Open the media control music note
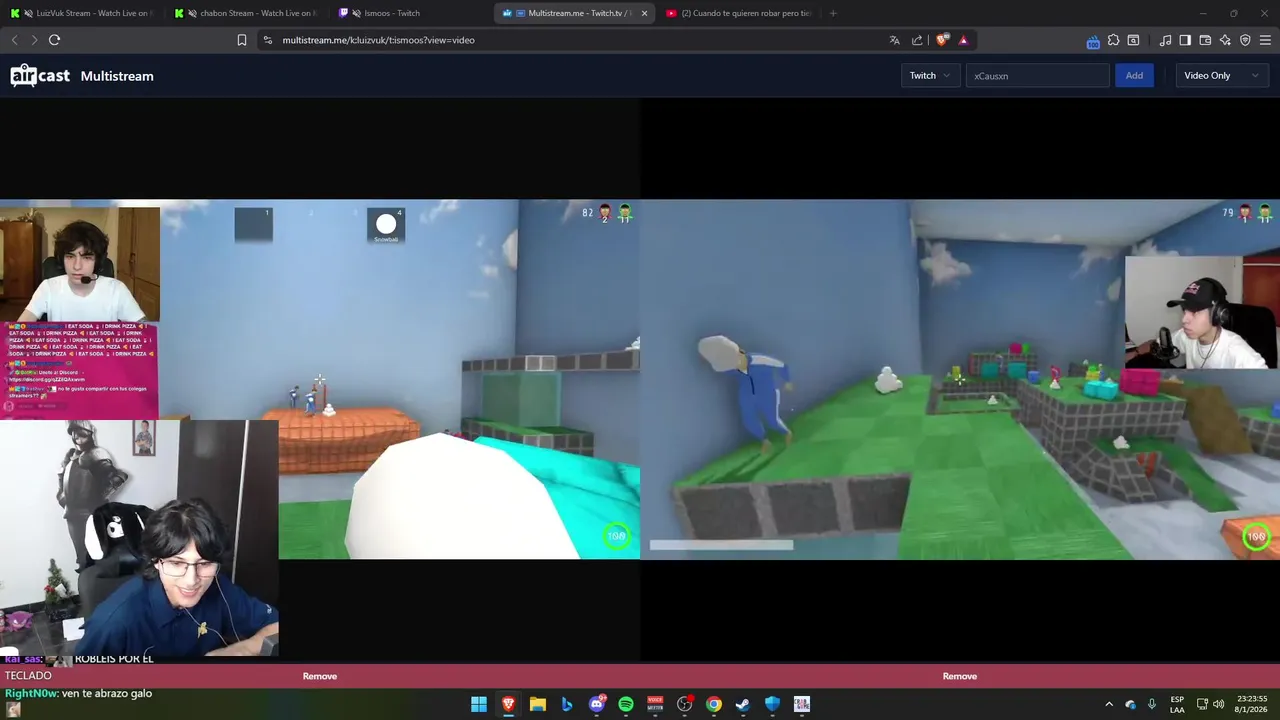This screenshot has width=1280, height=720. point(1165,40)
